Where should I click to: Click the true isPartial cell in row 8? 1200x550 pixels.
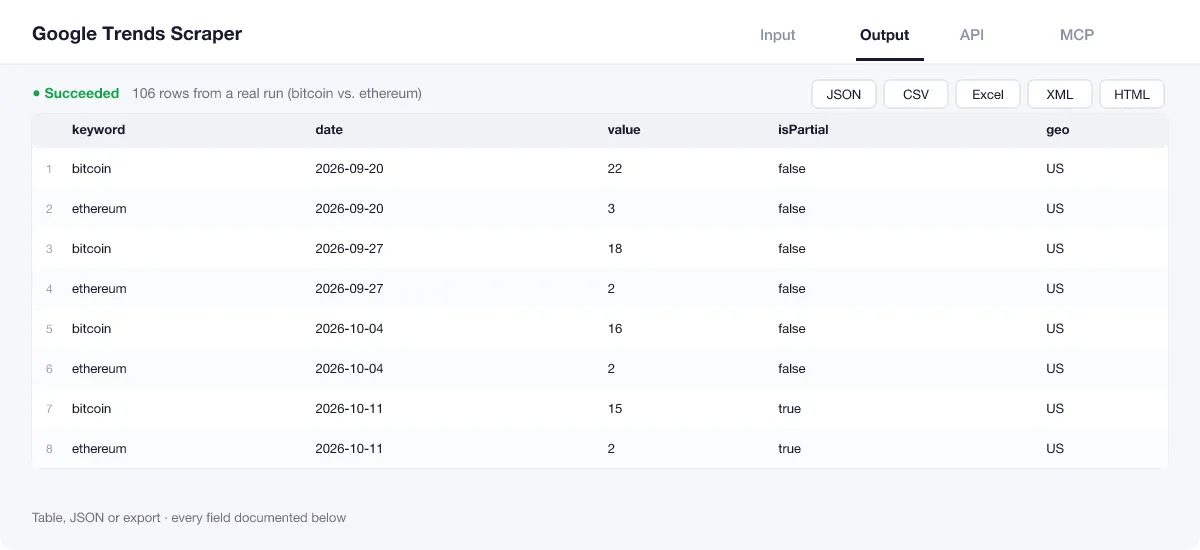(790, 449)
